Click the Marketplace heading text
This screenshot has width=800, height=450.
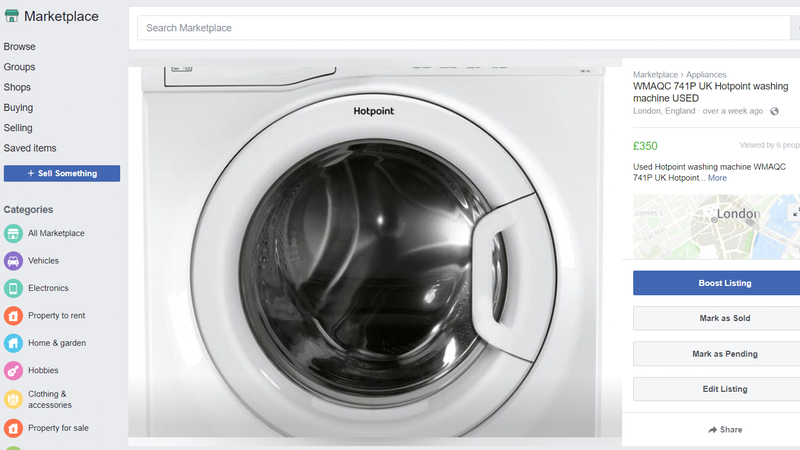coord(61,16)
